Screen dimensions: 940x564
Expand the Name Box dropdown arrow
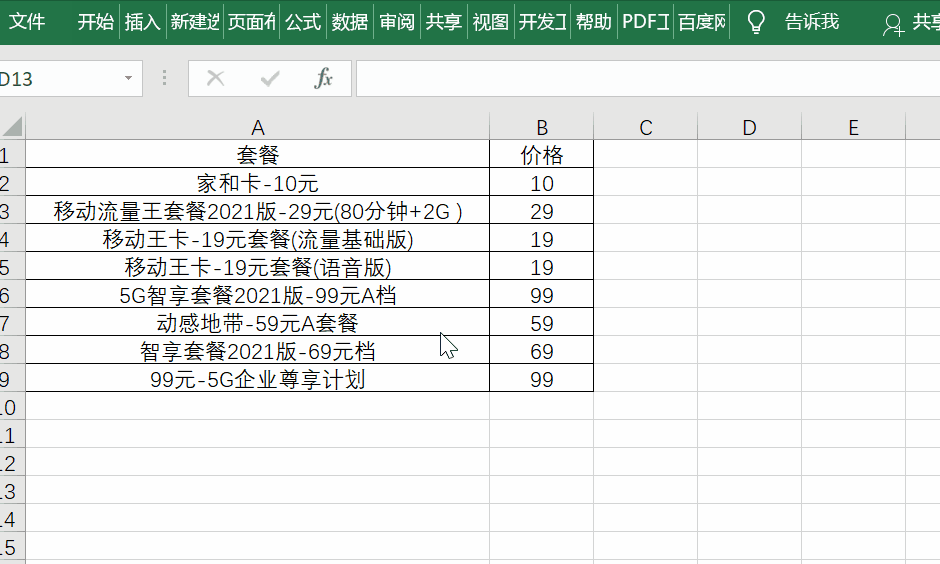[128, 79]
